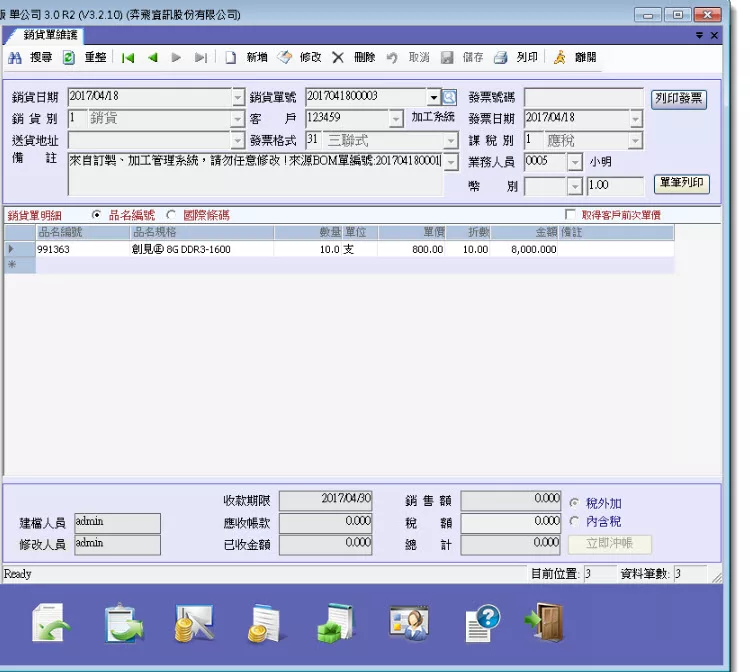
Task: Open the customer contact card icon
Action: click(410, 623)
